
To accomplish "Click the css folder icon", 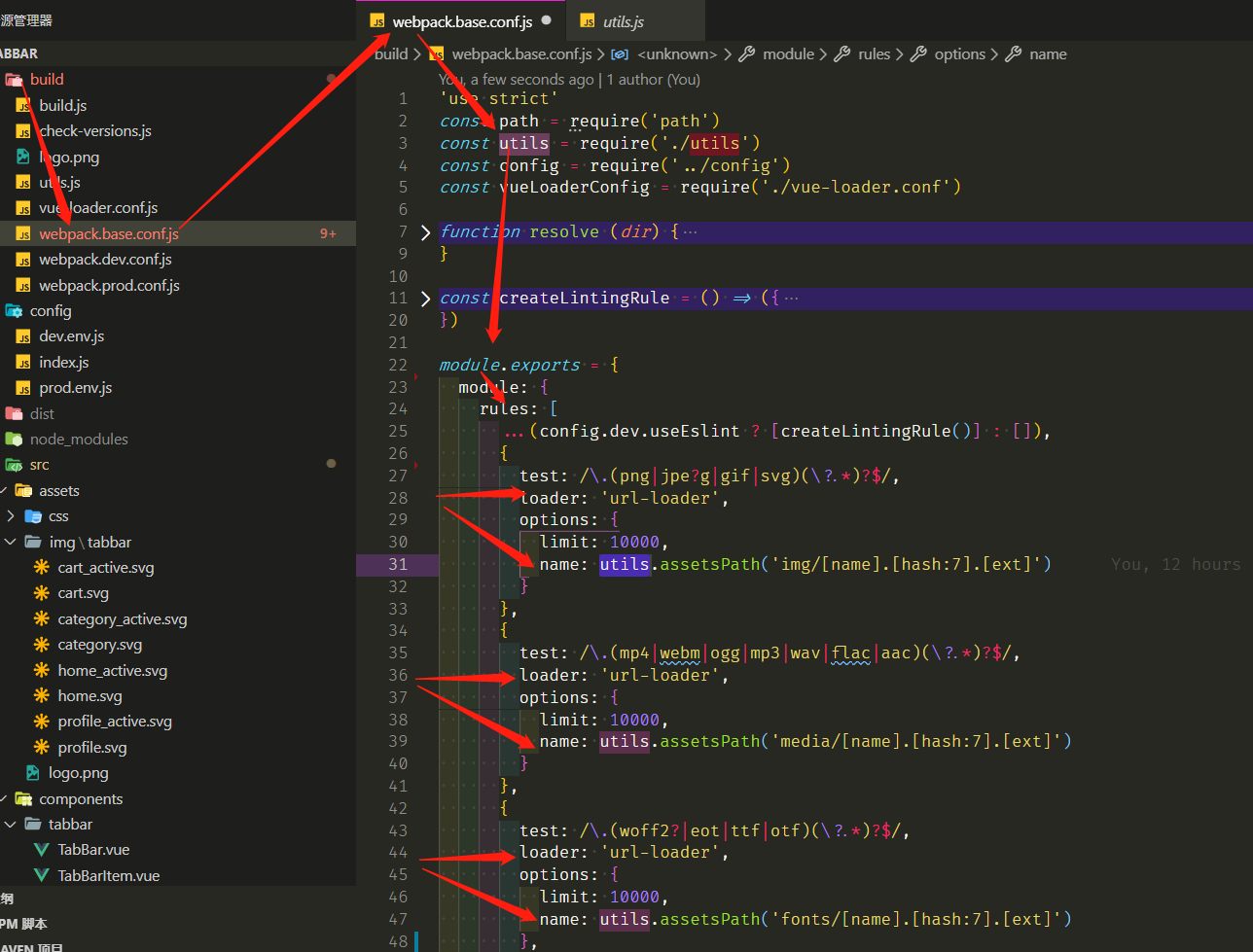I will (x=33, y=516).
